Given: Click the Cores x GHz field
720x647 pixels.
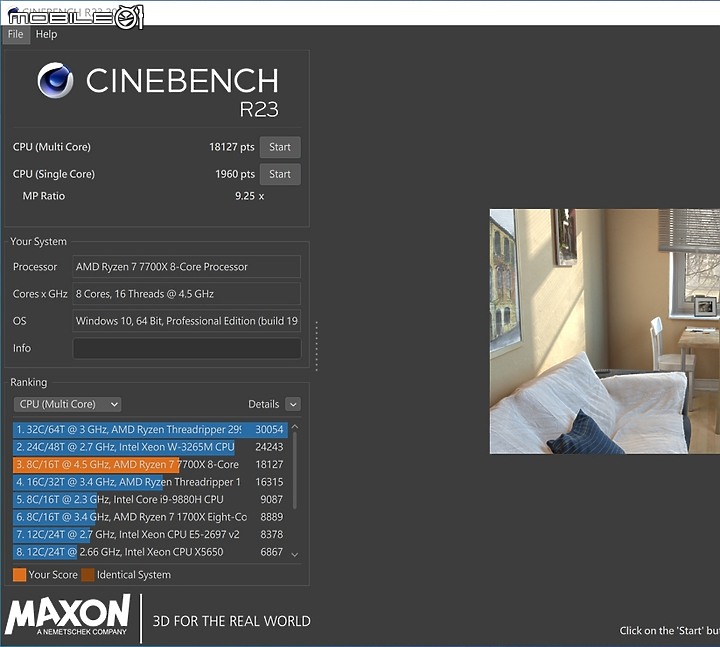Looking at the screenshot, I should point(186,294).
